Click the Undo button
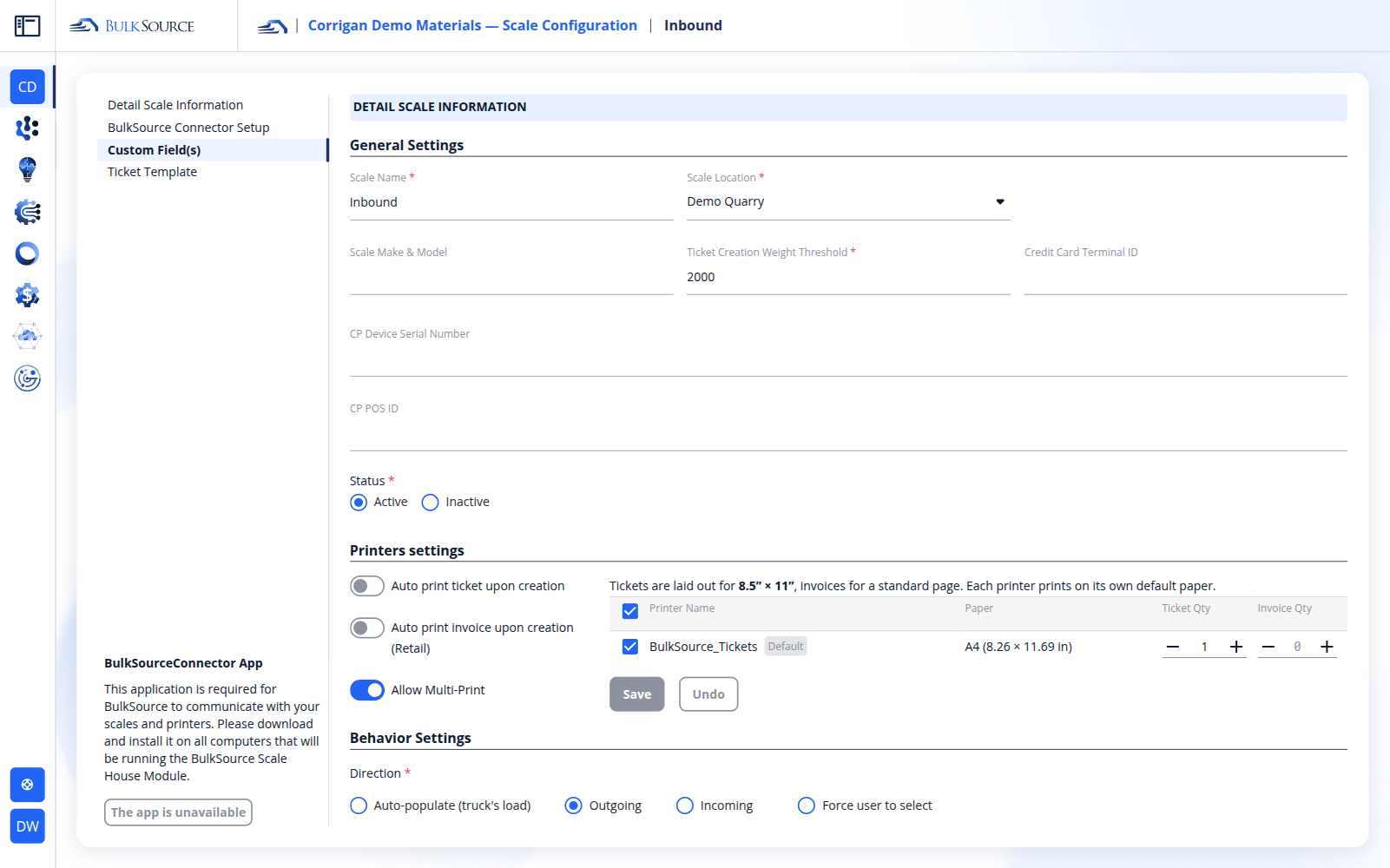This screenshot has width=1390, height=868. pos(708,694)
